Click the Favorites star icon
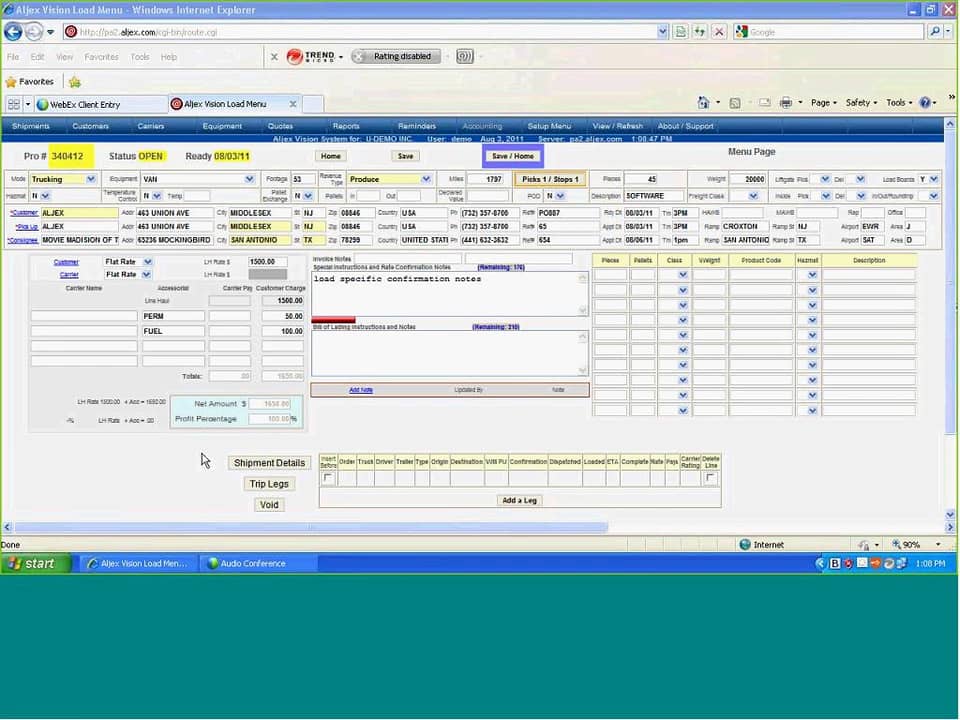Viewport: 960px width, 720px height. [x=10, y=81]
